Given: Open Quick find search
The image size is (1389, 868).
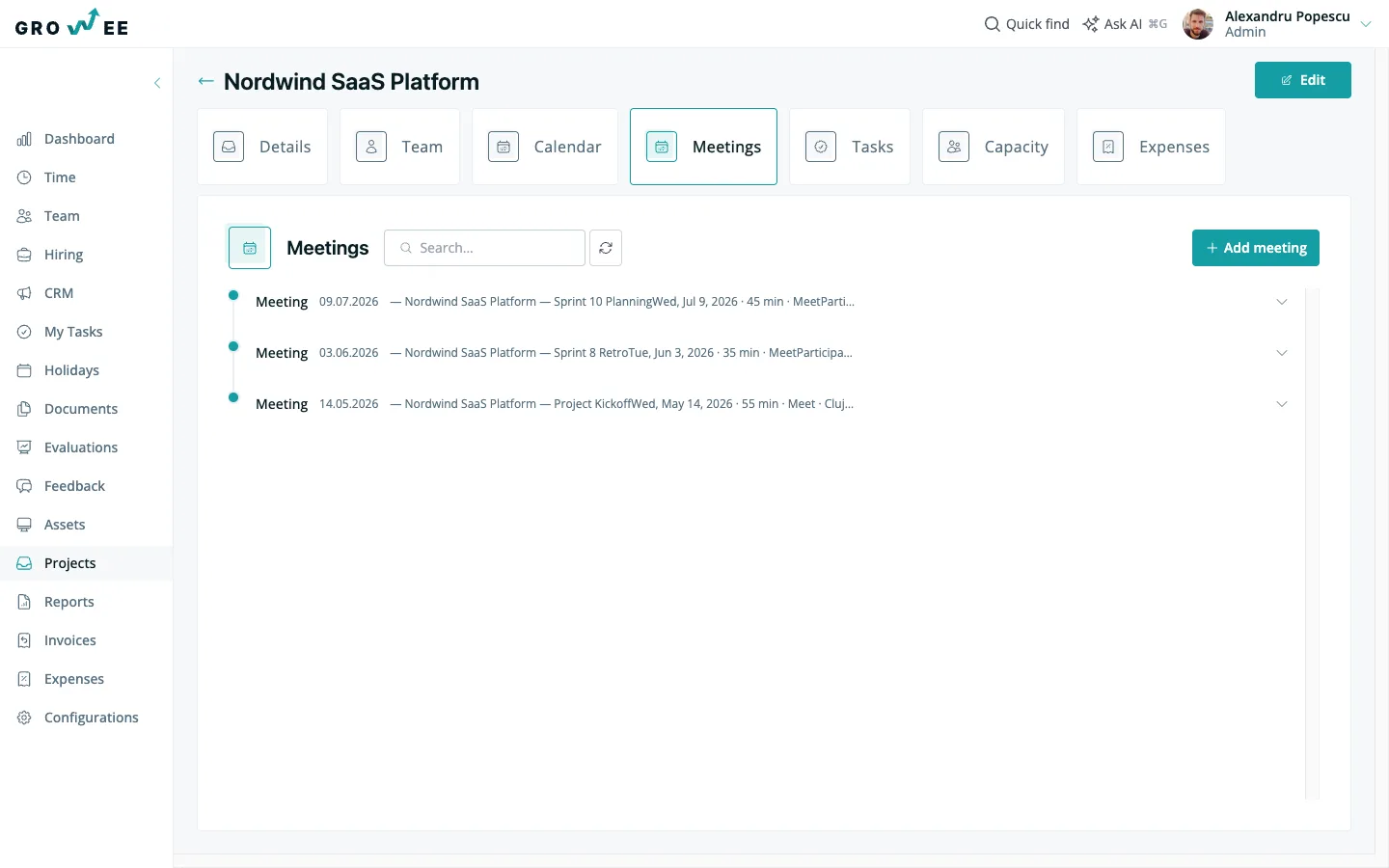Looking at the screenshot, I should click(1026, 24).
